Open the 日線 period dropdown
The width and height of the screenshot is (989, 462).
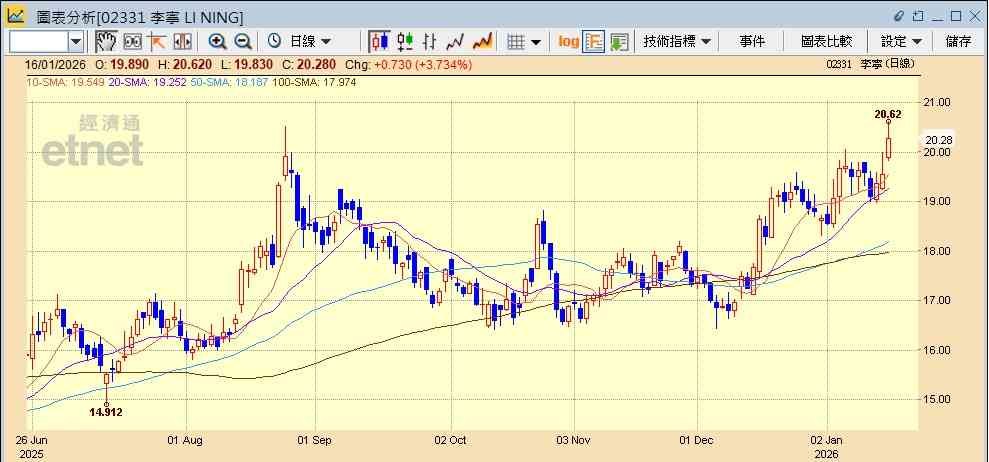point(310,42)
